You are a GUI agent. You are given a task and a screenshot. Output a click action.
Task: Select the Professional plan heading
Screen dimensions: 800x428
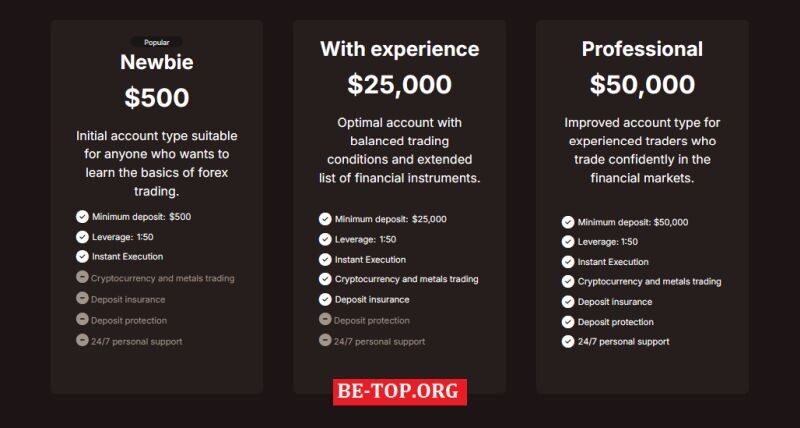(x=642, y=49)
